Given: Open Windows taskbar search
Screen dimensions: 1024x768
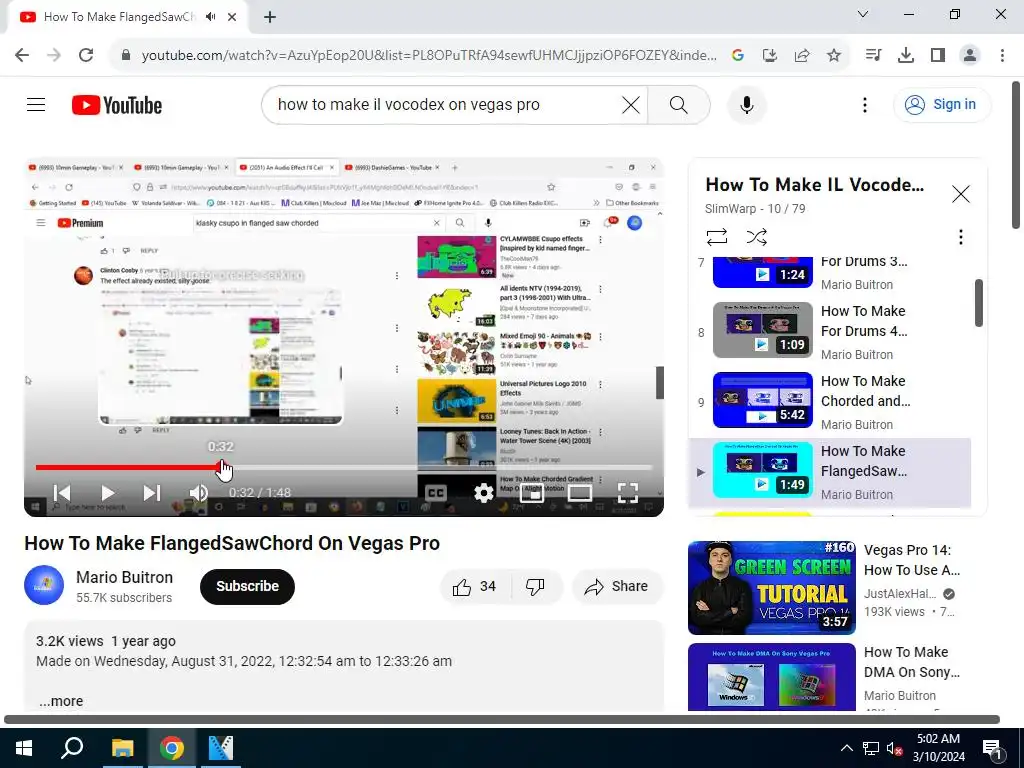Looking at the screenshot, I should [x=72, y=748].
